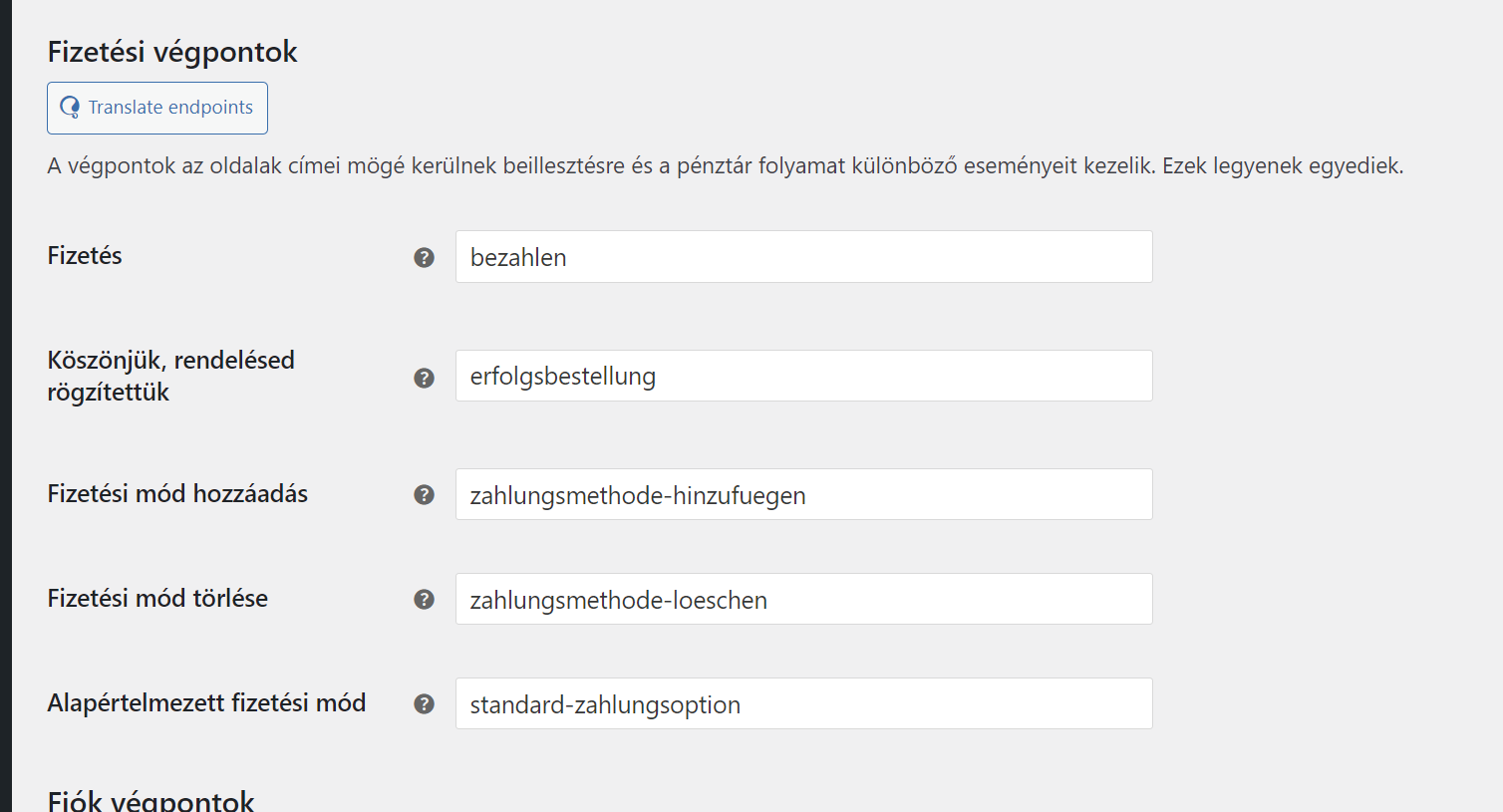
Task: Click the speech-bubble icon in Translate endpoints
Action: click(70, 108)
